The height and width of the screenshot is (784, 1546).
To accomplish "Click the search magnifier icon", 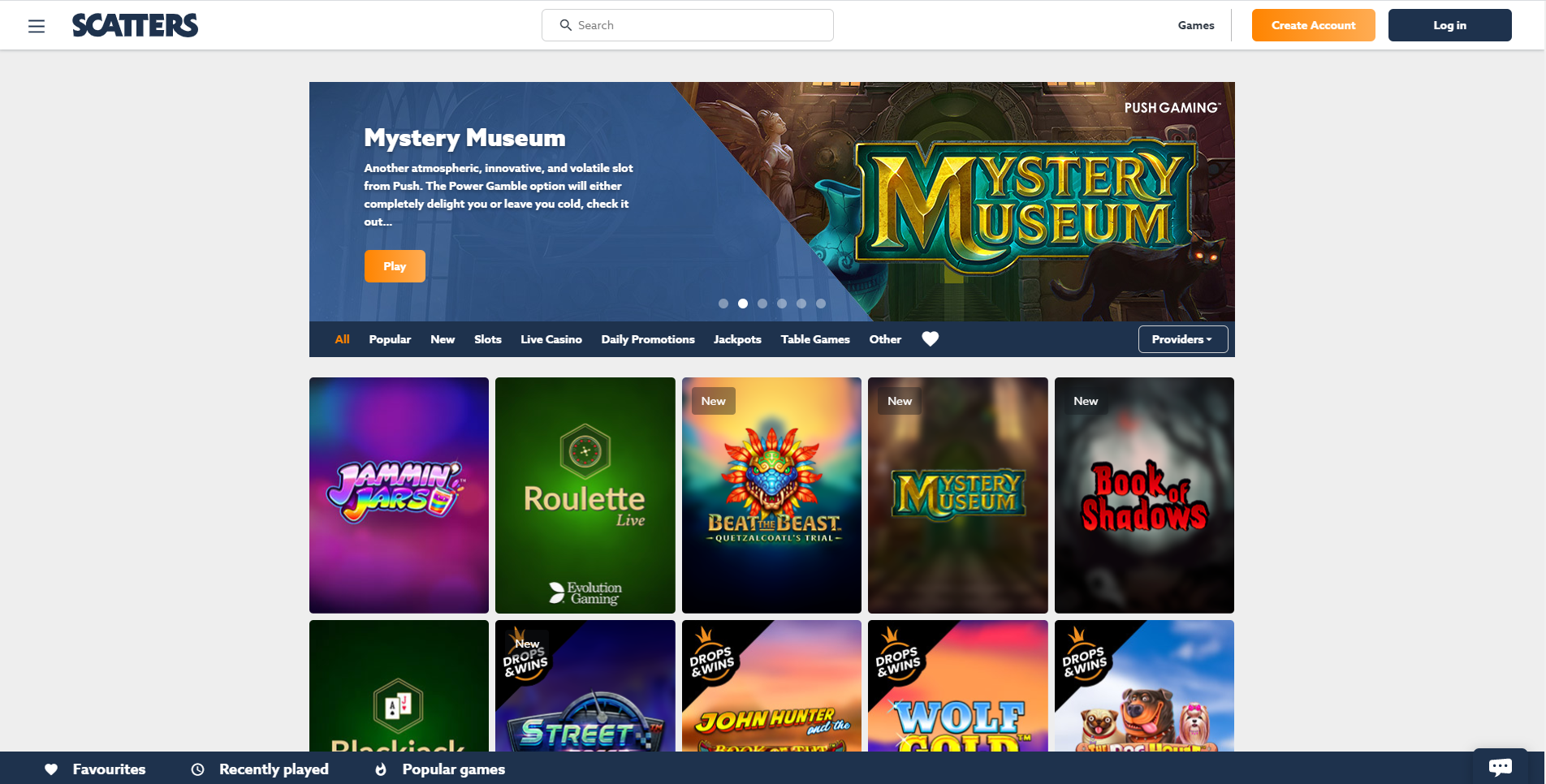I will pos(566,25).
